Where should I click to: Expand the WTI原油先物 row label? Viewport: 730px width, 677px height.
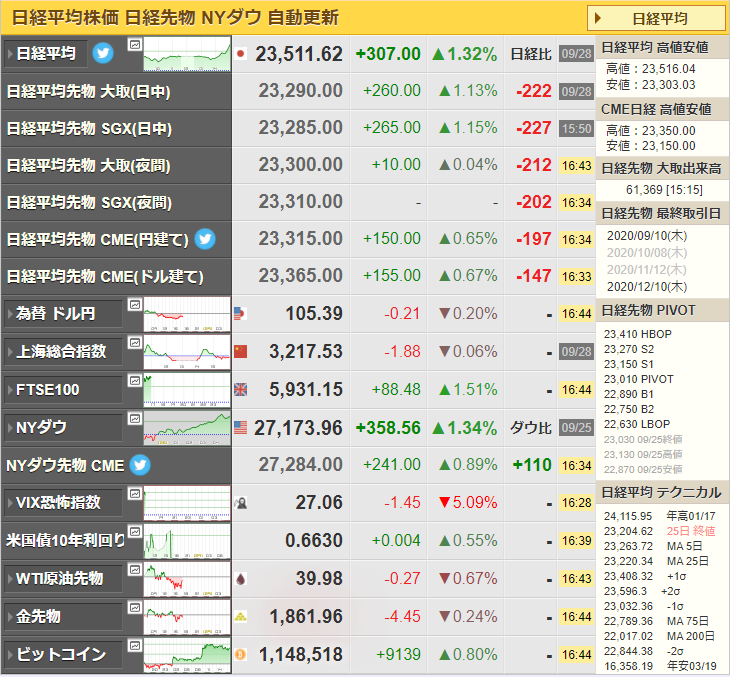[x=63, y=578]
